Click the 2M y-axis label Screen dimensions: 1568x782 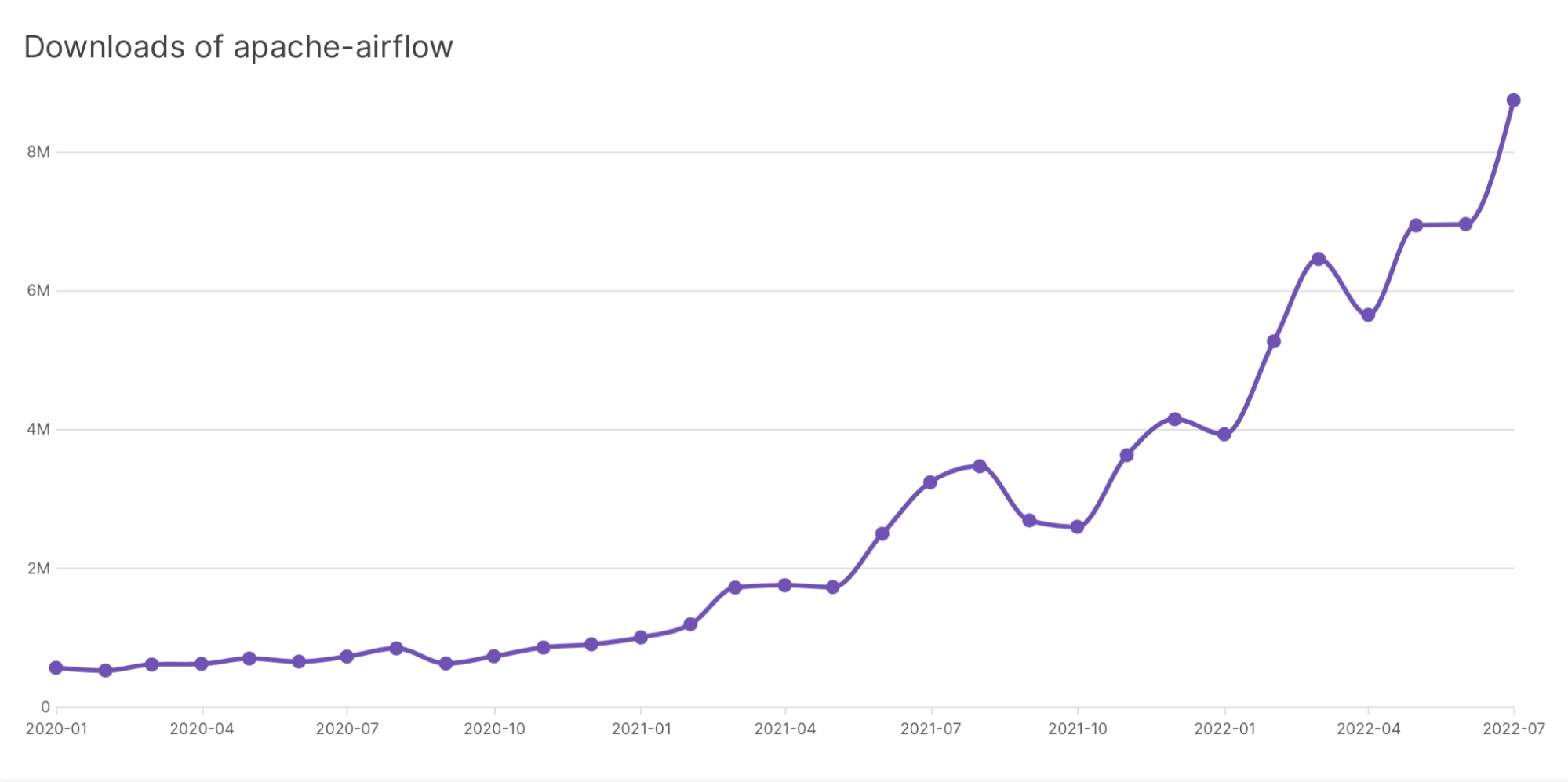pyautogui.click(x=38, y=568)
